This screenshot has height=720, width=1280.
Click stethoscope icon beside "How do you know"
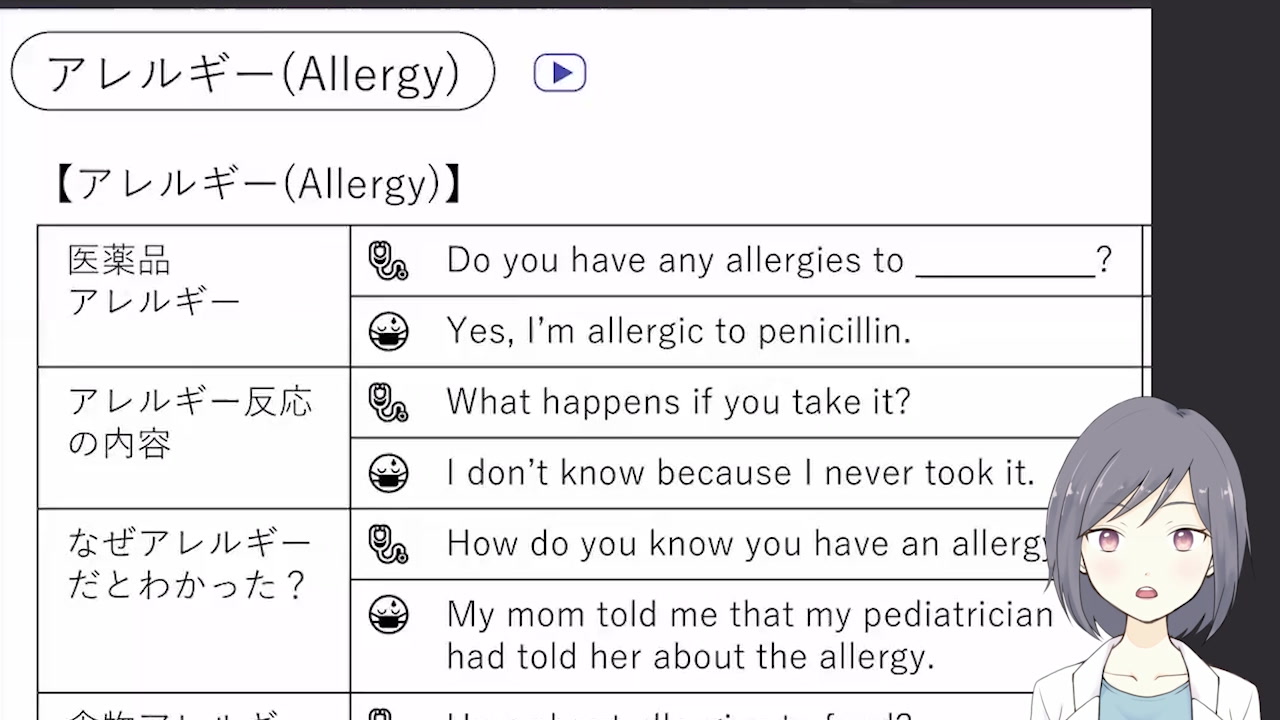pos(388,544)
